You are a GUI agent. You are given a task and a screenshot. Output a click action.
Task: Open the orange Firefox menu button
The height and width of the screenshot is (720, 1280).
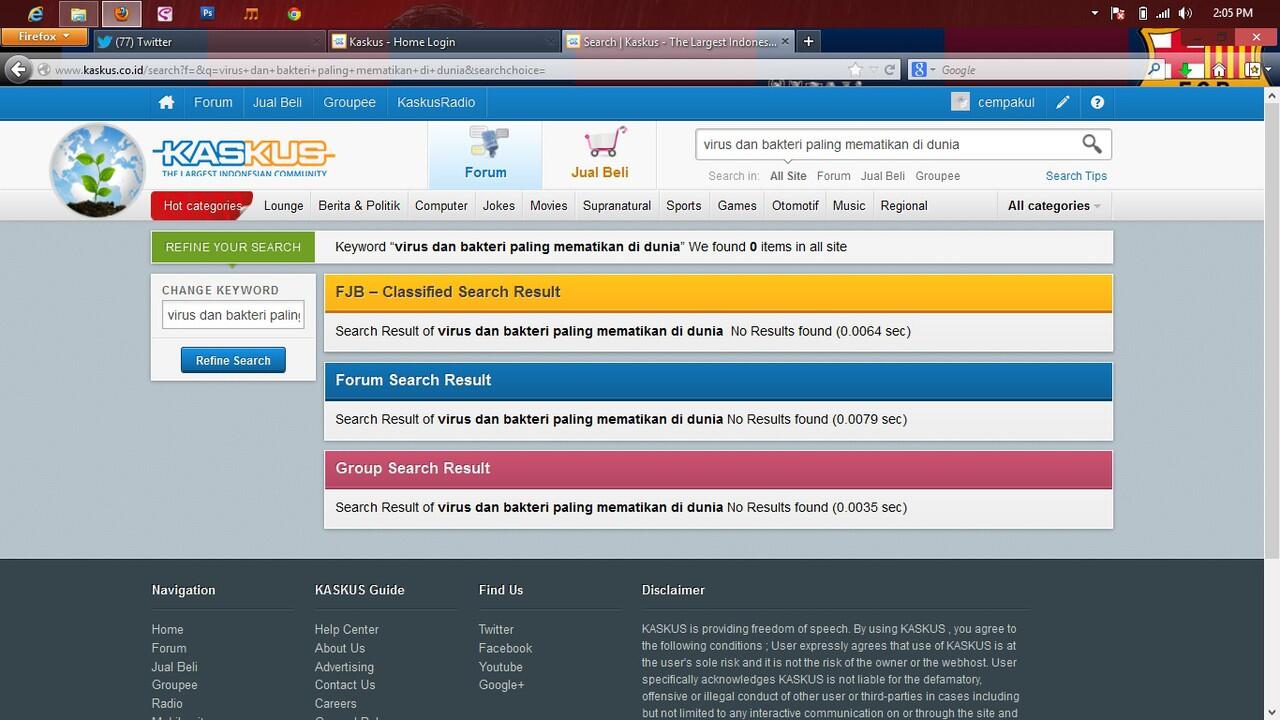(x=44, y=36)
